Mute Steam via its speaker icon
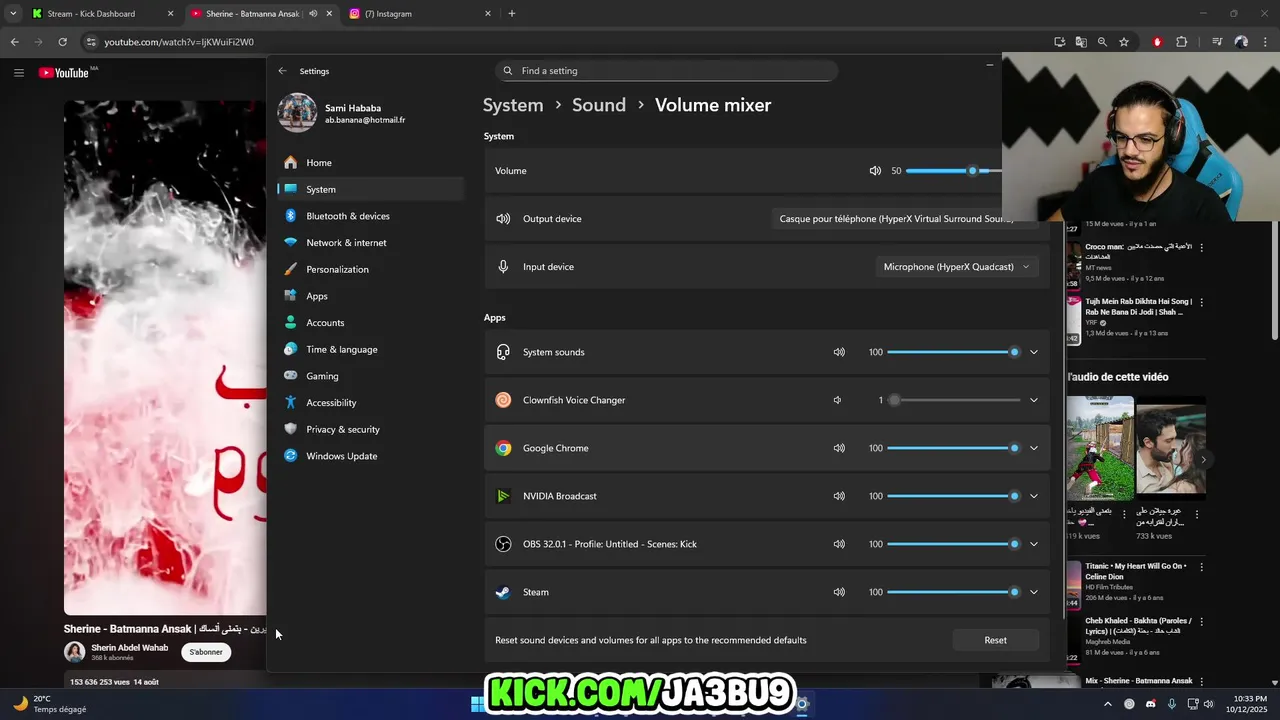 (x=839, y=592)
